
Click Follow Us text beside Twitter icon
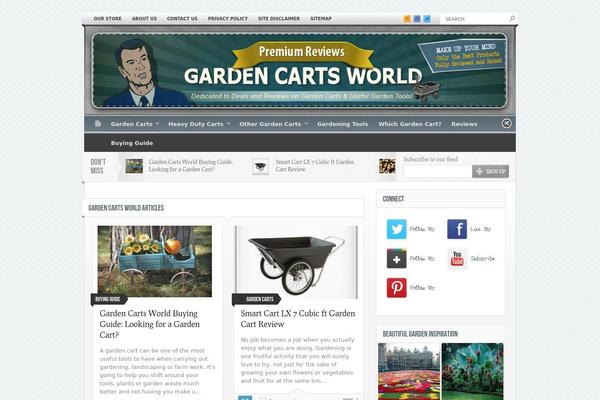pos(422,229)
